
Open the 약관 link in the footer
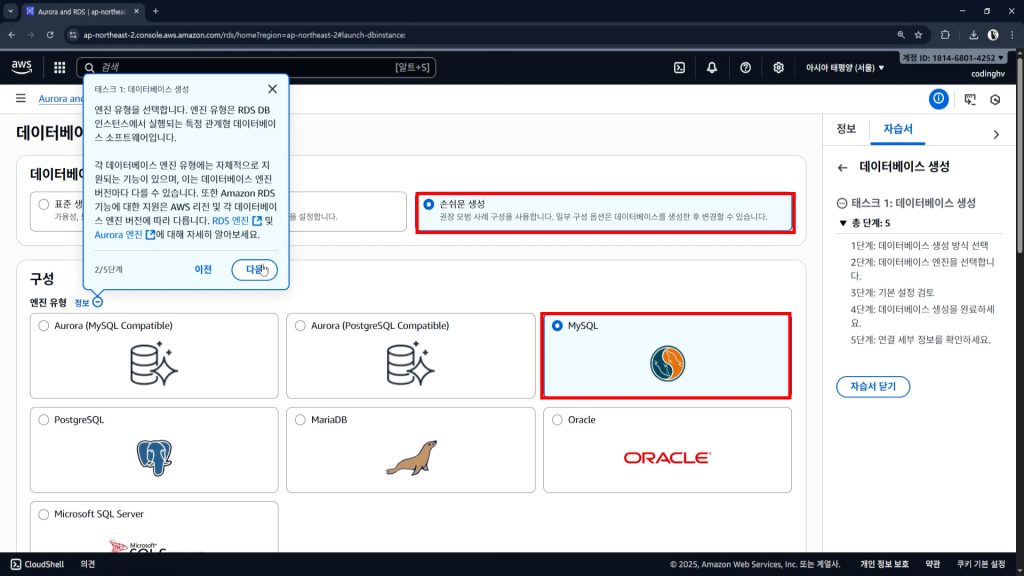(933, 564)
